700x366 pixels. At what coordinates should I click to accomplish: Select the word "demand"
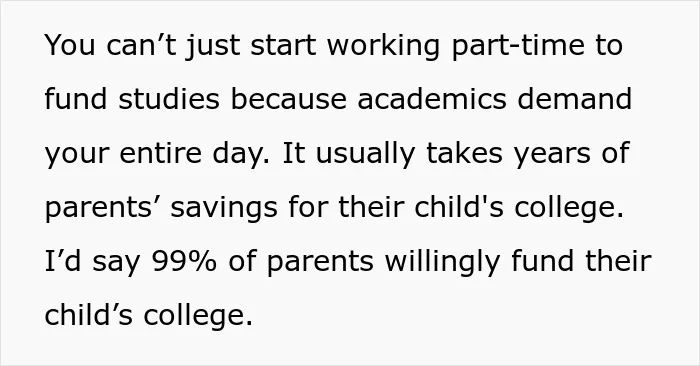(x=575, y=99)
